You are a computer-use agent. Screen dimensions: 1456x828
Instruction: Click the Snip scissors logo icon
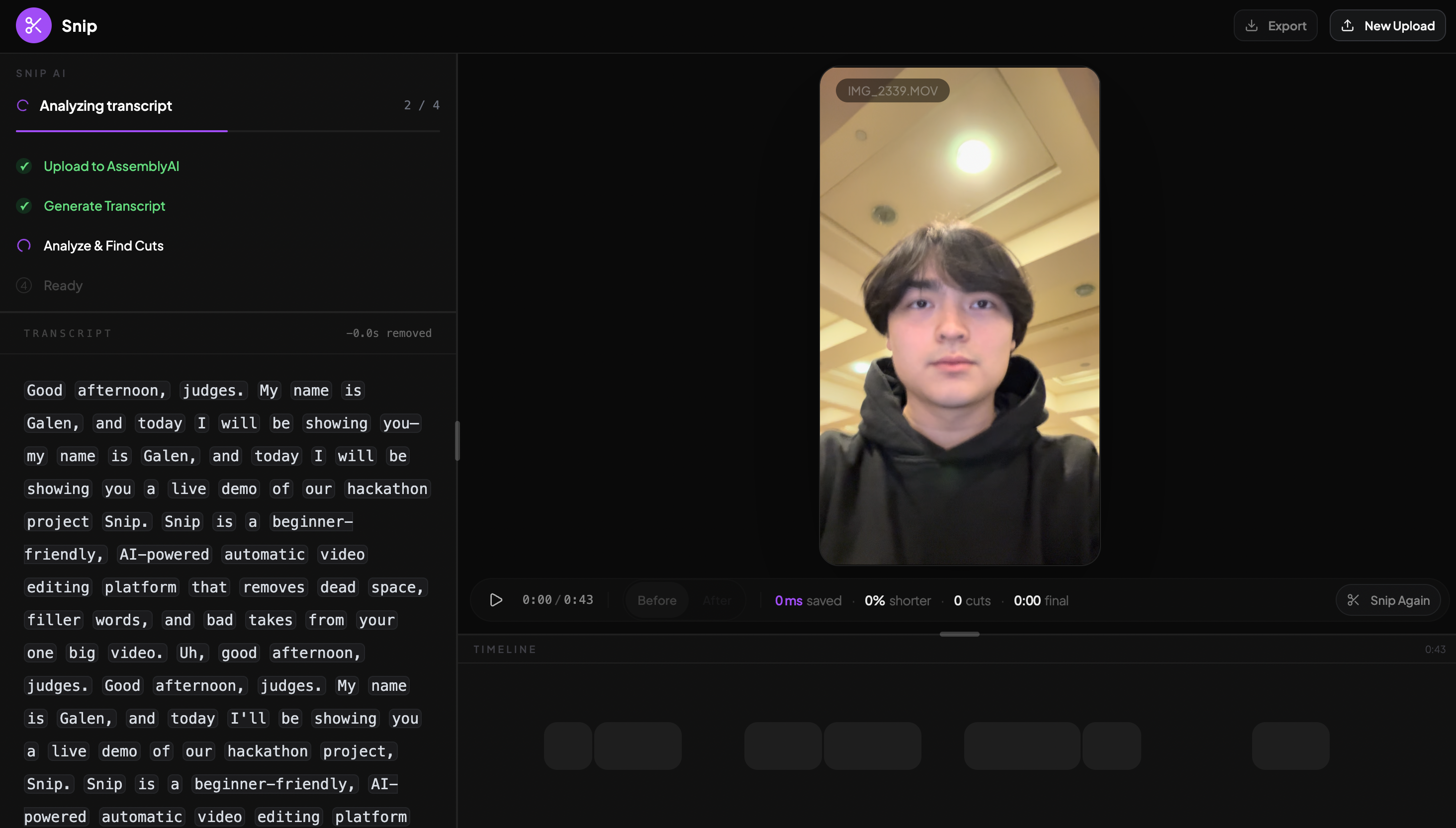34,25
